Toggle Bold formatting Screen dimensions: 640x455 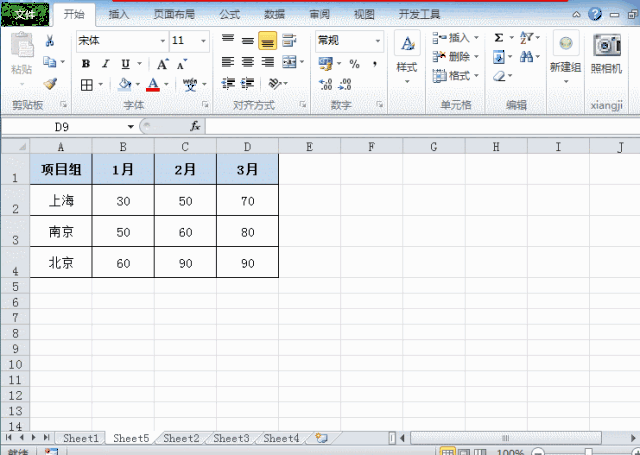86,64
